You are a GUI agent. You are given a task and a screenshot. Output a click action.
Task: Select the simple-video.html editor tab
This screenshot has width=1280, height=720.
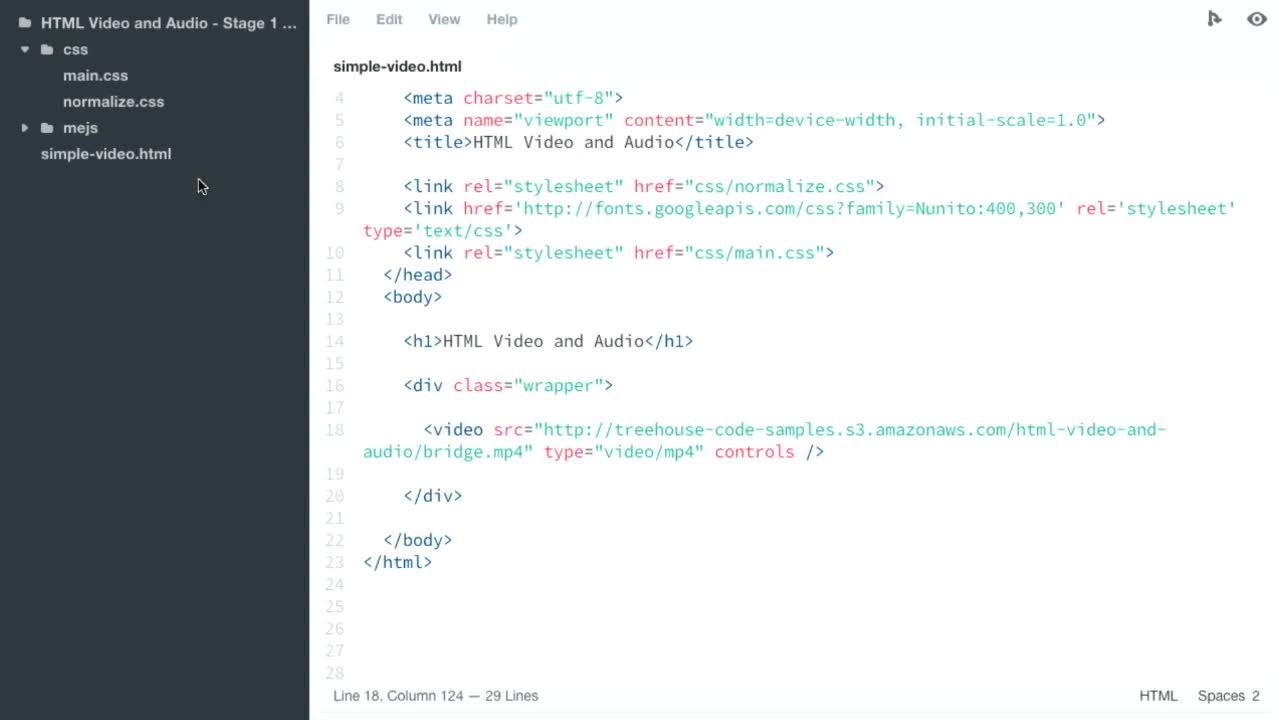tap(397, 66)
